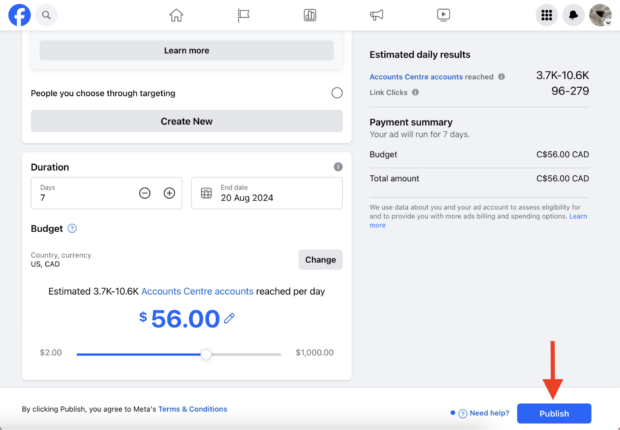Edit the budget with the pencil icon
Viewport: 620px width, 430px height.
point(229,318)
